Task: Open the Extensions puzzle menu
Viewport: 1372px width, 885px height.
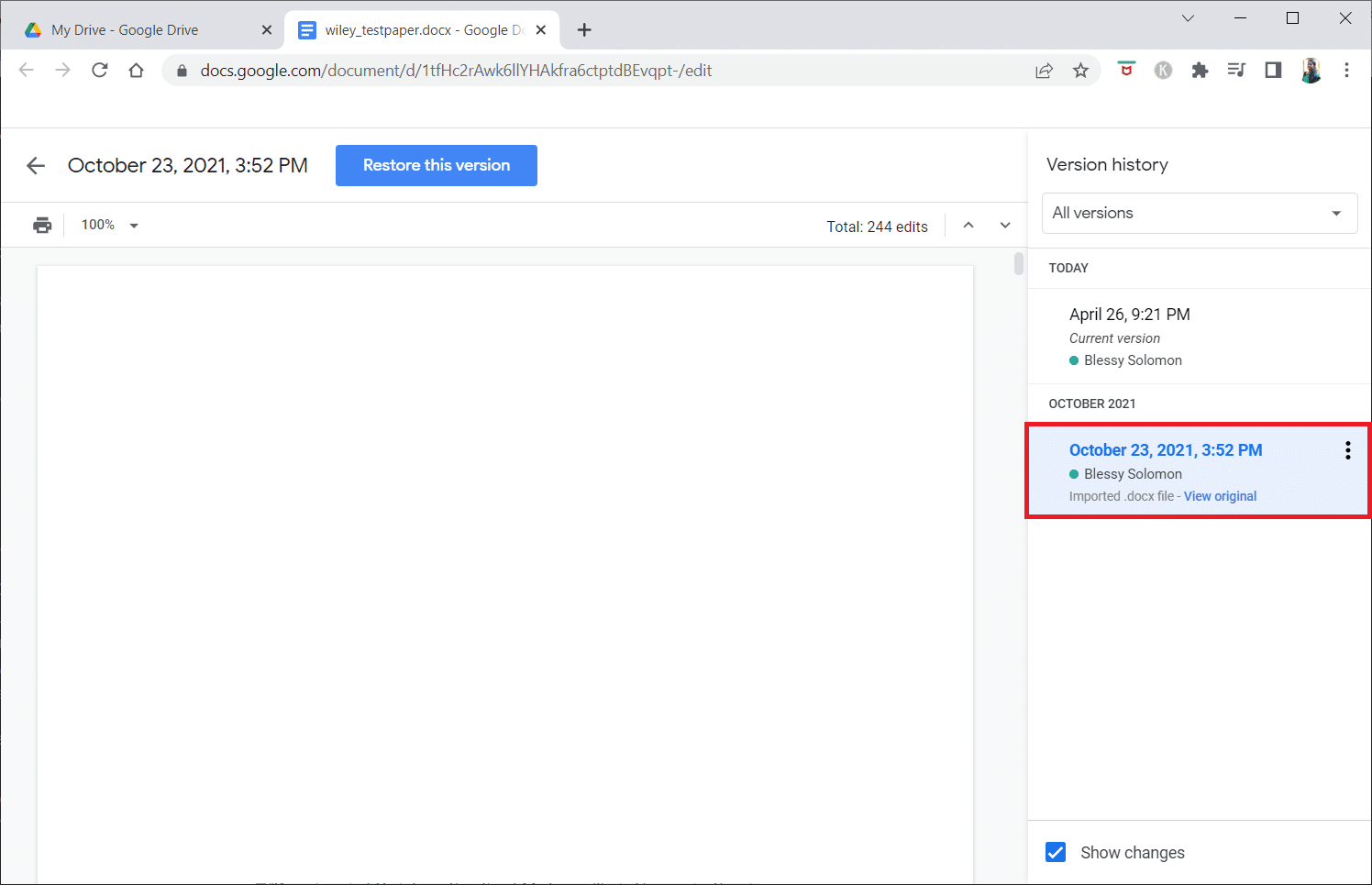Action: [1200, 71]
